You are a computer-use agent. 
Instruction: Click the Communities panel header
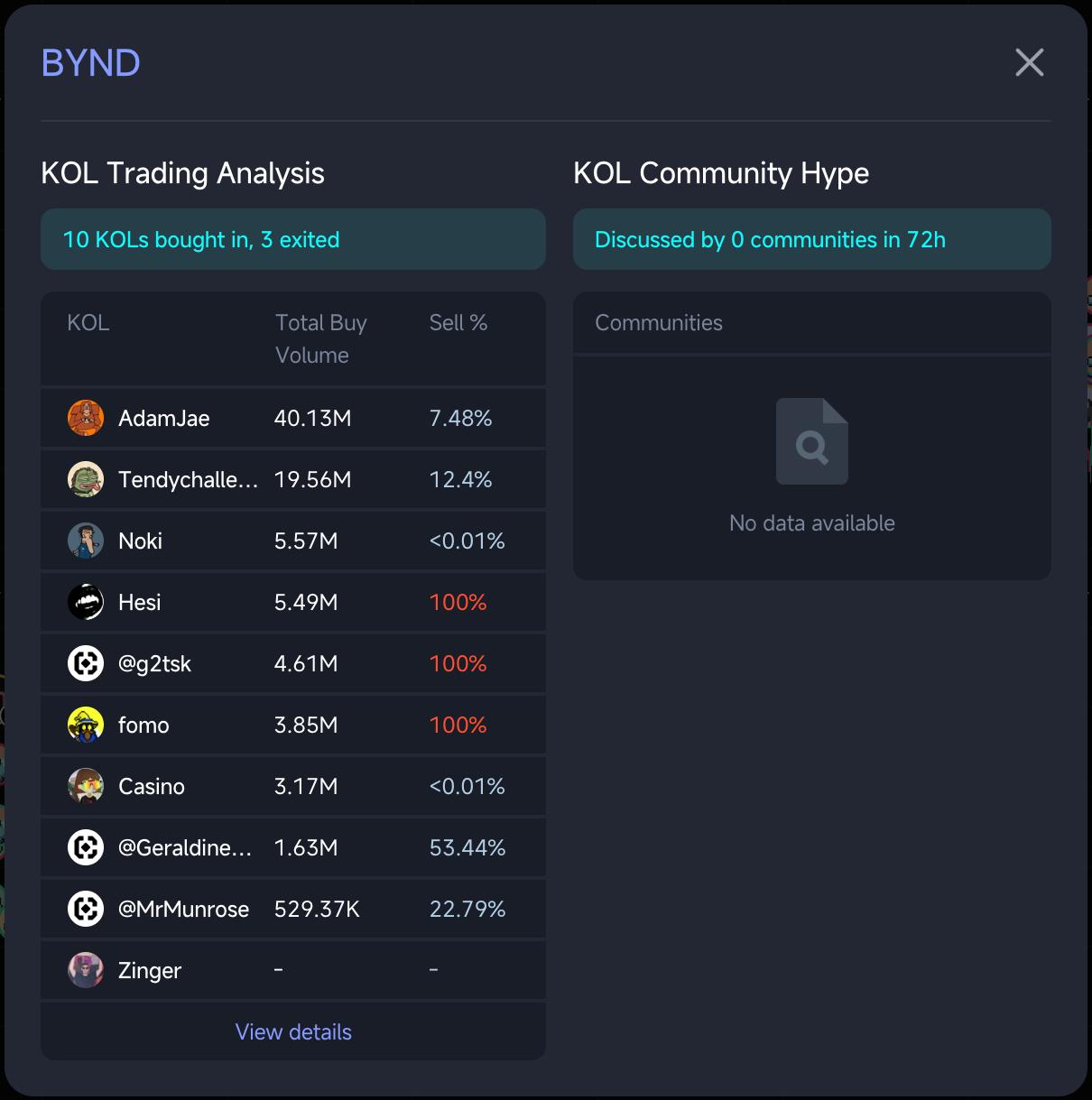(659, 323)
